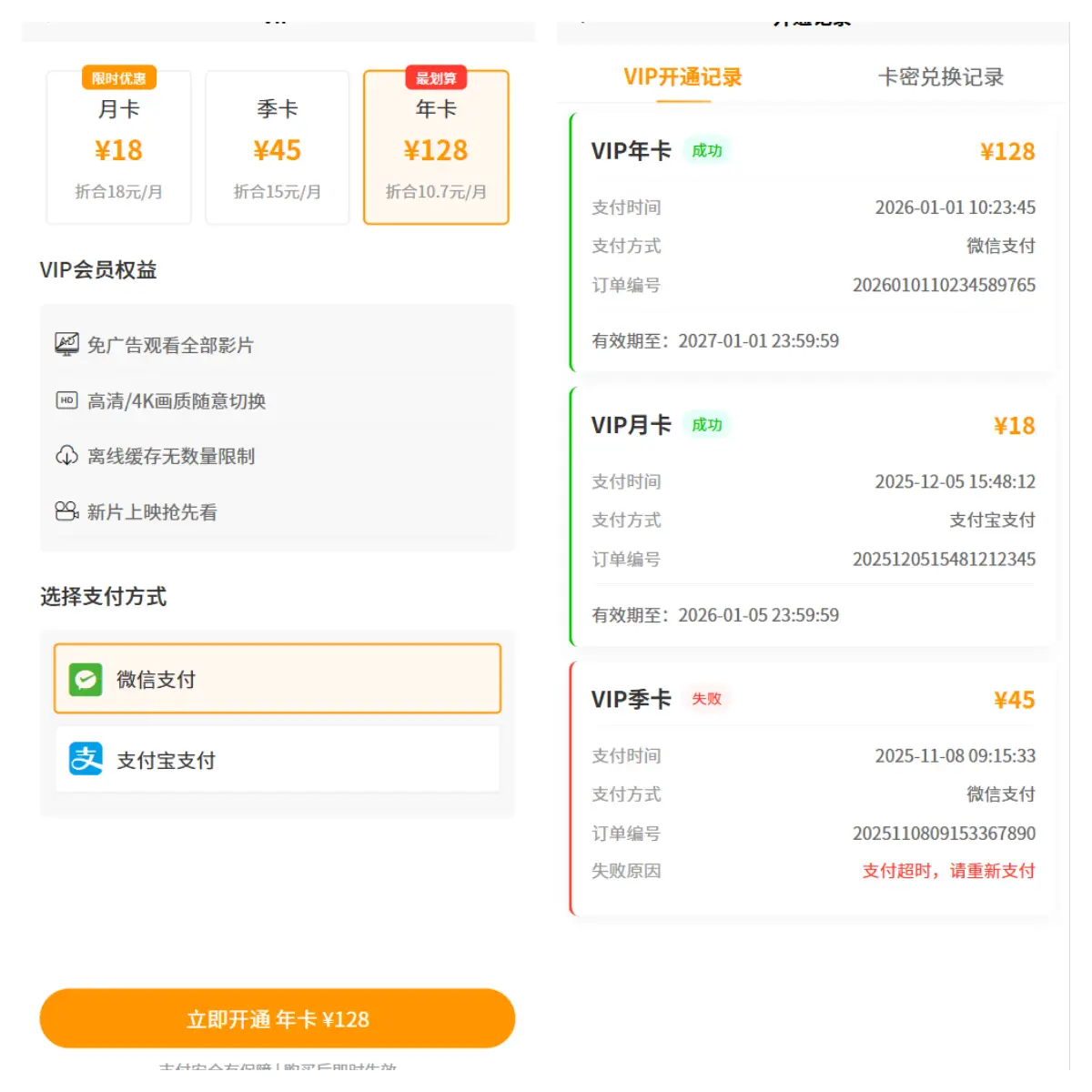Select the 月卡 ¥18 plan
1092x1092 pixels.
(118, 150)
